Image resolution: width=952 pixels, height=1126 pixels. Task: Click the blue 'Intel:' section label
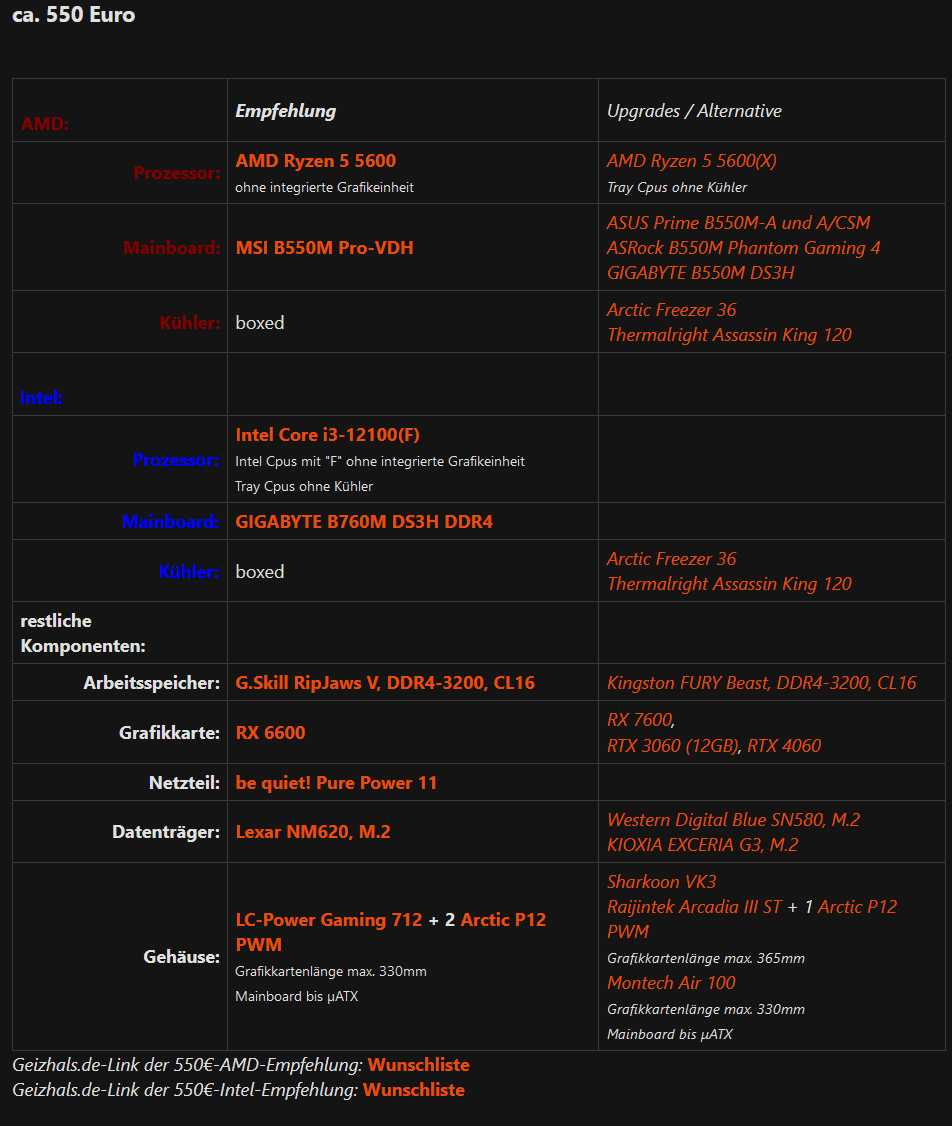42,398
